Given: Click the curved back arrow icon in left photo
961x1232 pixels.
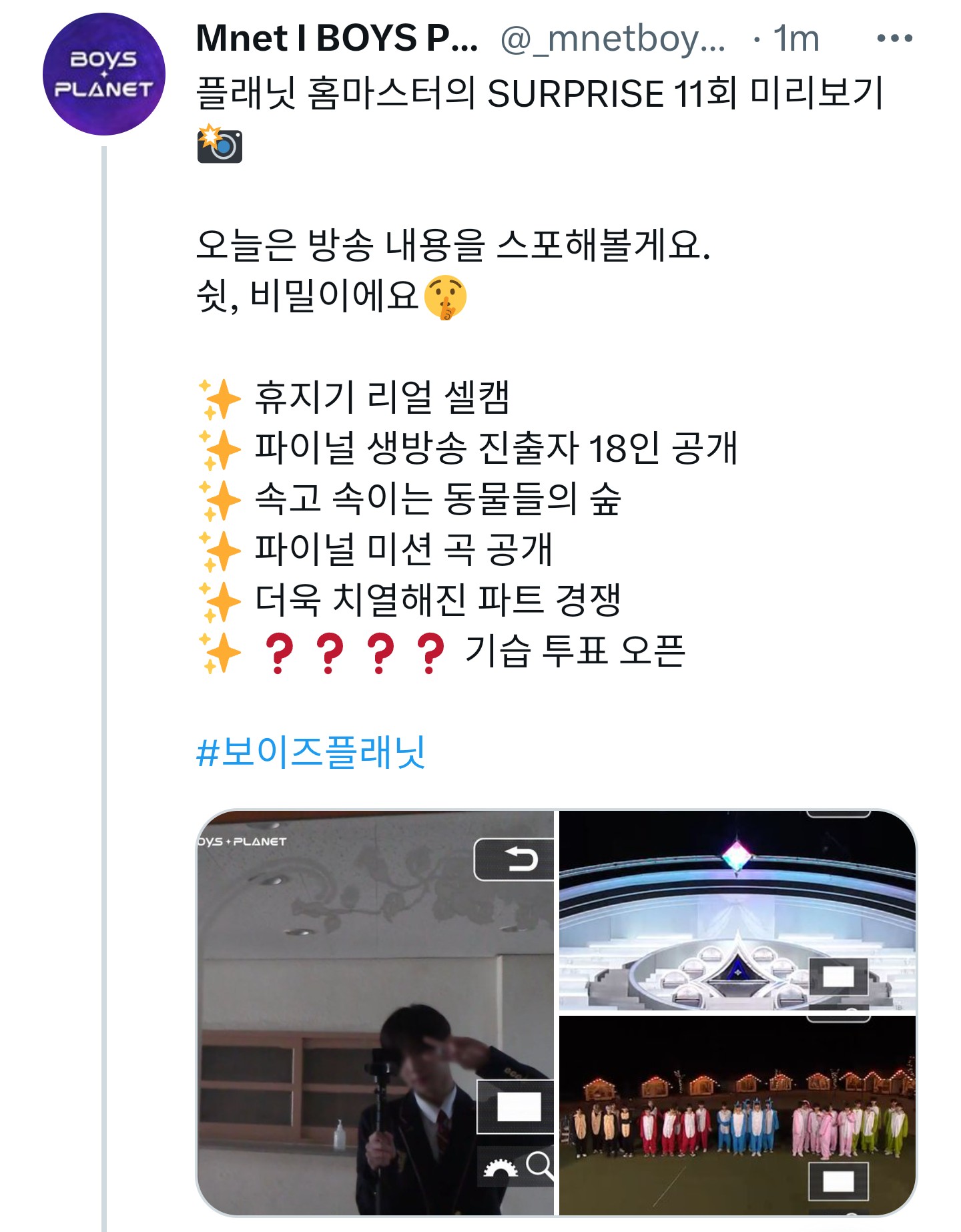Looking at the screenshot, I should [514, 859].
